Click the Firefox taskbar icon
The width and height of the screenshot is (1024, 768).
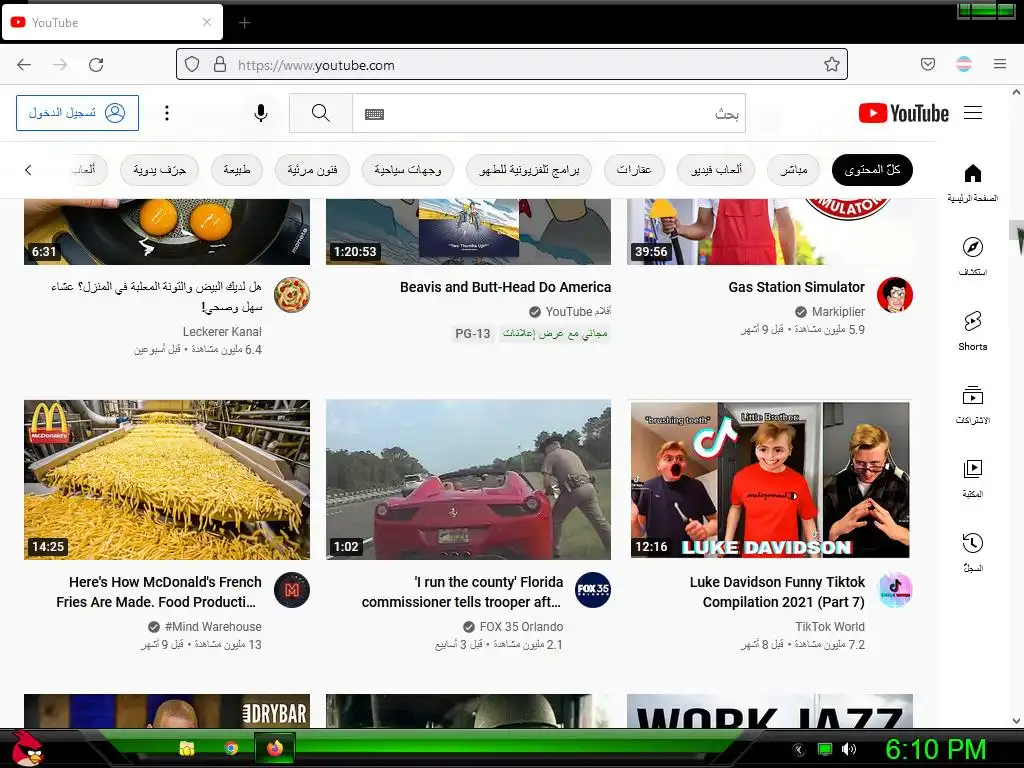[275, 748]
